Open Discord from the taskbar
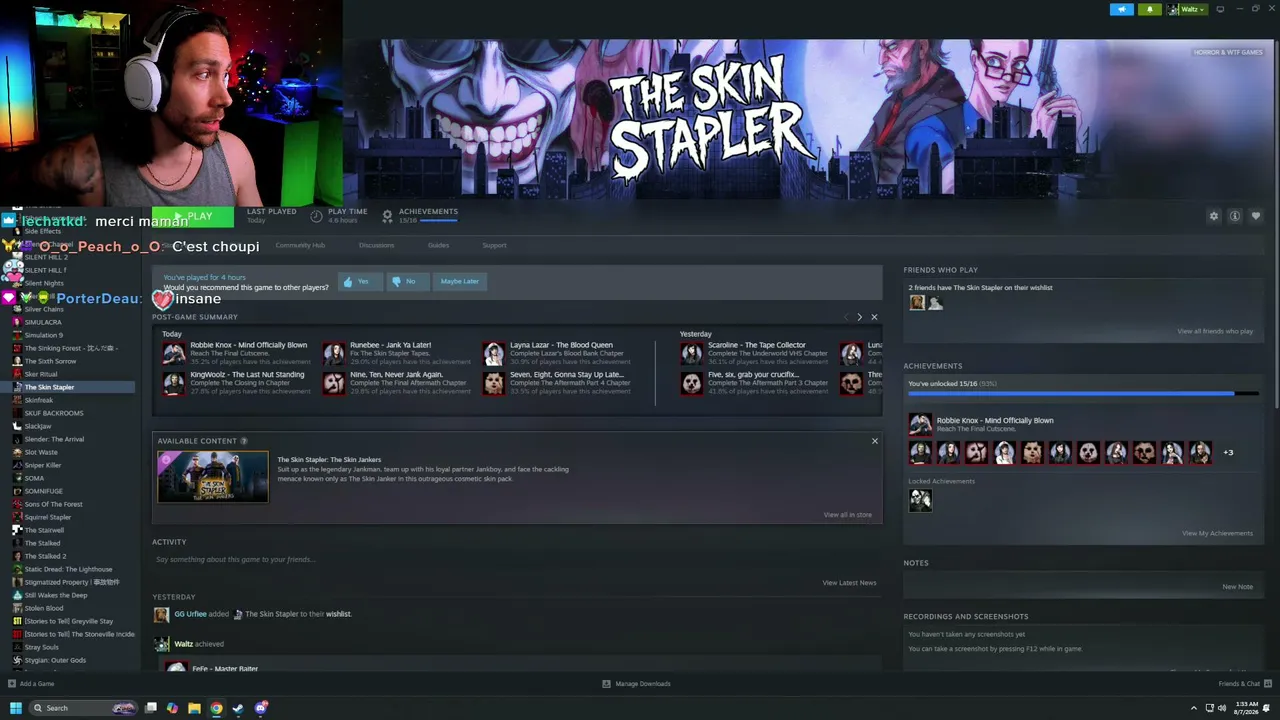The image size is (1280, 720). 261,708
